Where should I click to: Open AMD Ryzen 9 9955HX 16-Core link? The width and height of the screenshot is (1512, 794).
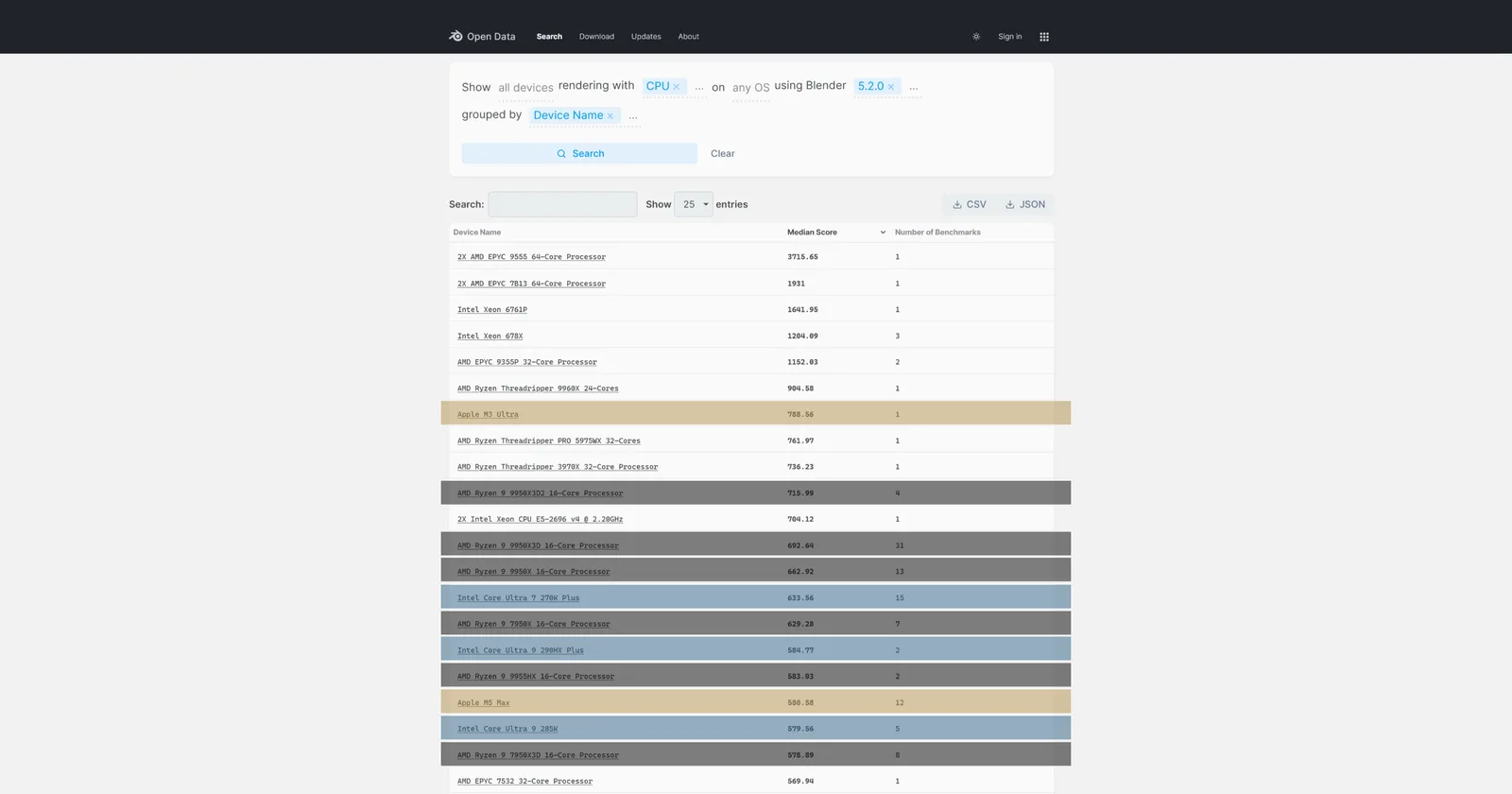pyautogui.click(x=536, y=677)
